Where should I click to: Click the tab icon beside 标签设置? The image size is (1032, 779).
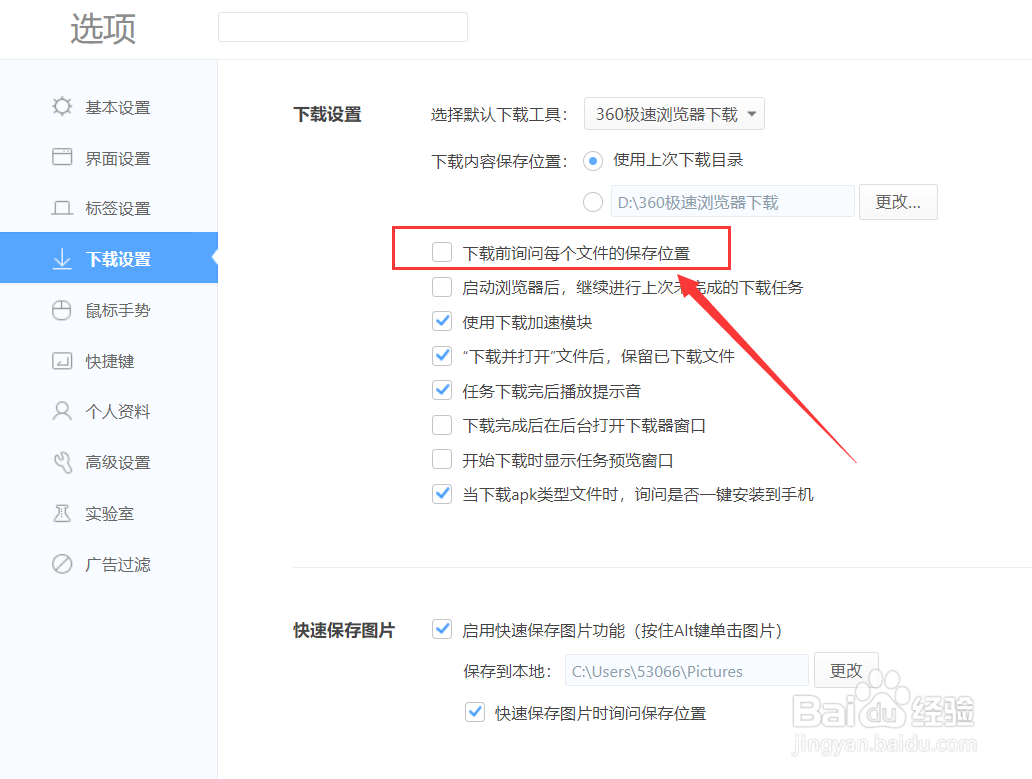pos(62,208)
